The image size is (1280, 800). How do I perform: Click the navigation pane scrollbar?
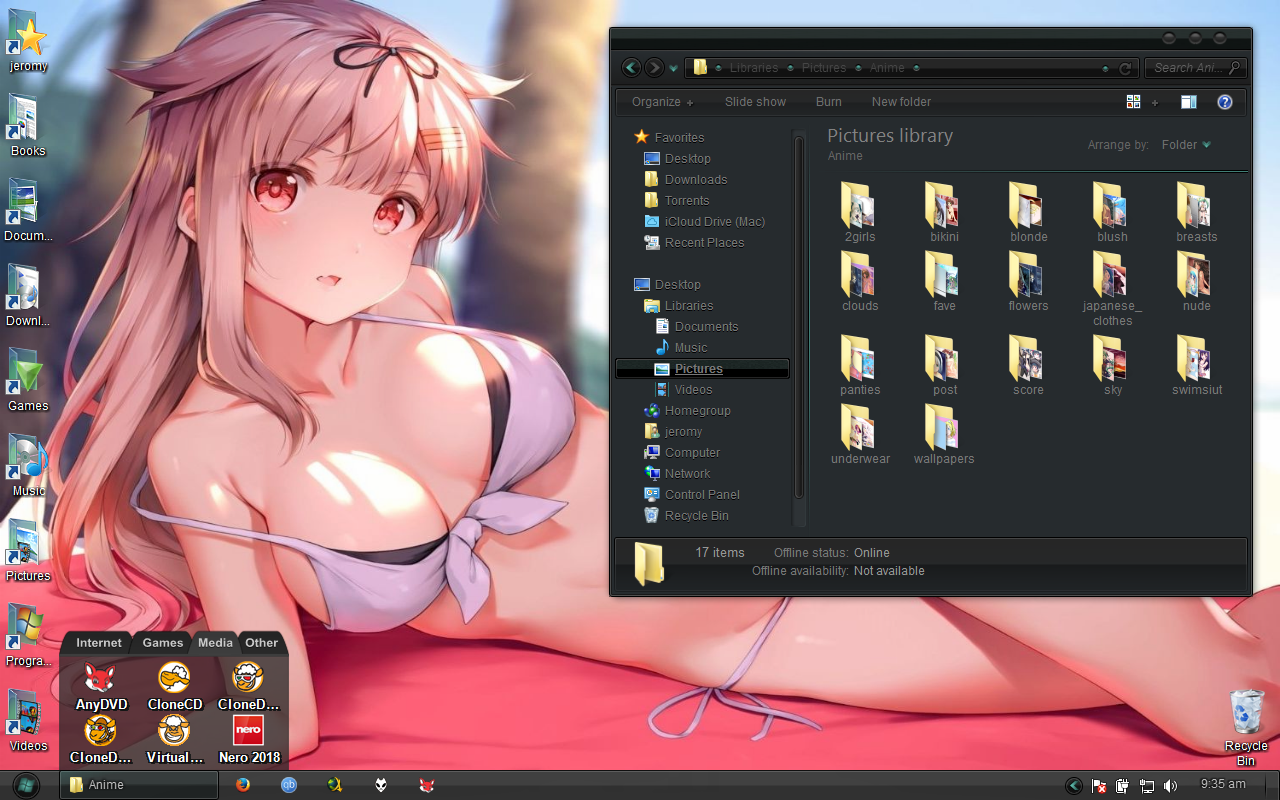tap(799, 317)
